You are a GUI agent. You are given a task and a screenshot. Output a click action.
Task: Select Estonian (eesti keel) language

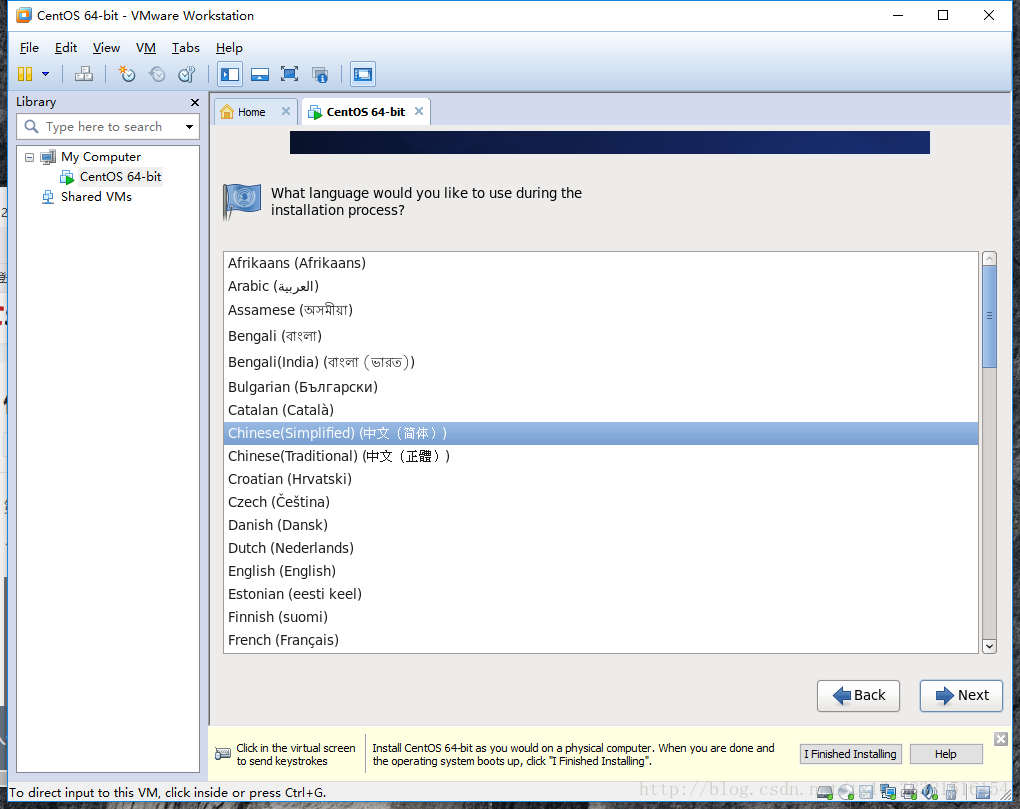(x=600, y=594)
